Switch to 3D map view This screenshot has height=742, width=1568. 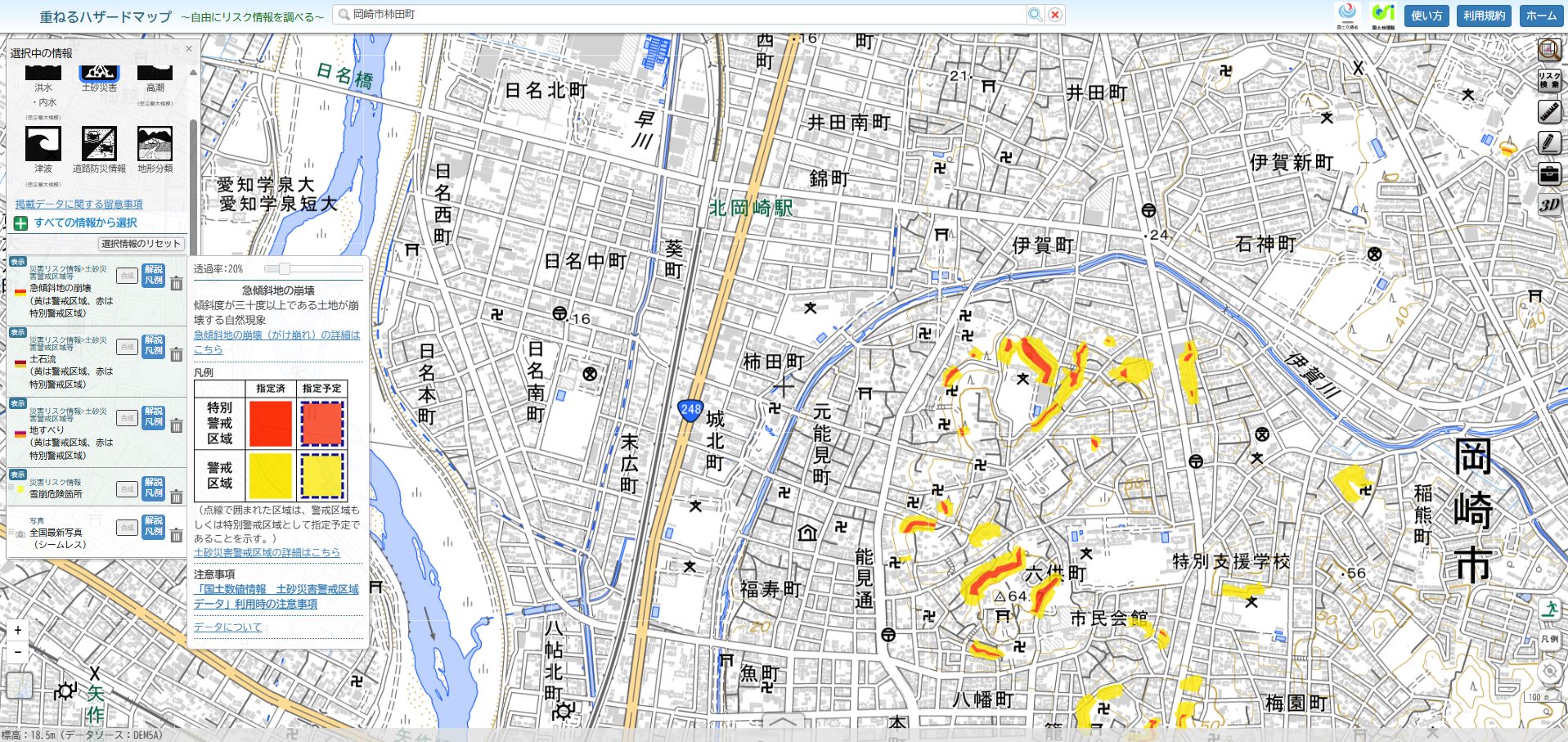tap(1548, 205)
